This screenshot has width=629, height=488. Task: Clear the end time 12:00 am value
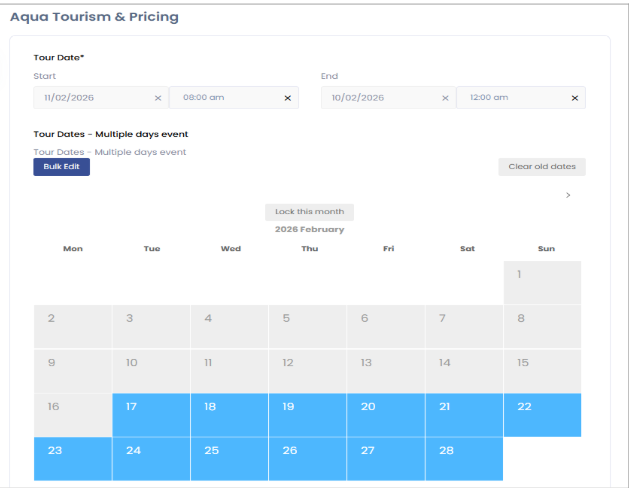tap(574, 98)
